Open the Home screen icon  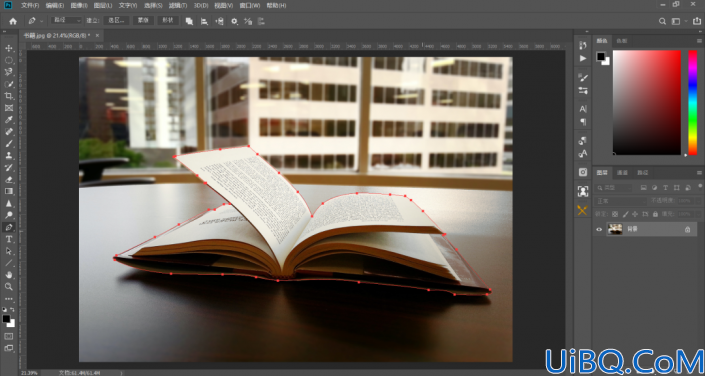click(13, 21)
